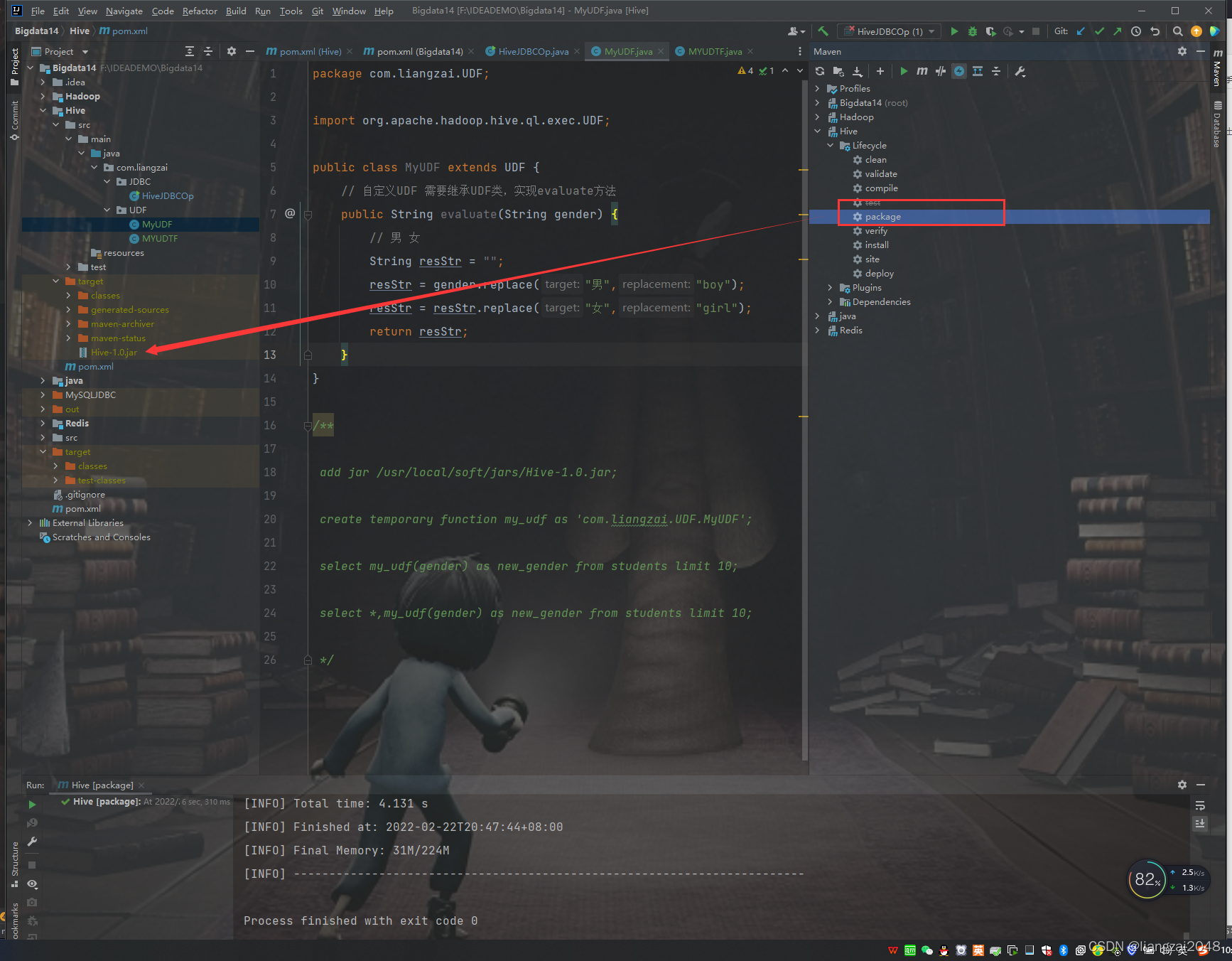Viewport: 1232px width, 961px height.
Task: Run the selected Maven build
Action: 904,71
